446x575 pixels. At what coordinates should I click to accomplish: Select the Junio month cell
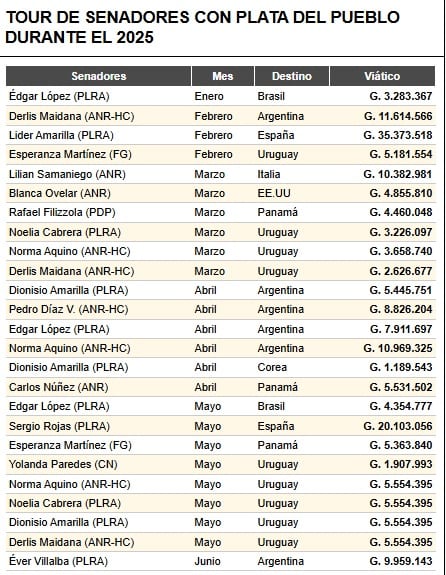tap(207, 561)
